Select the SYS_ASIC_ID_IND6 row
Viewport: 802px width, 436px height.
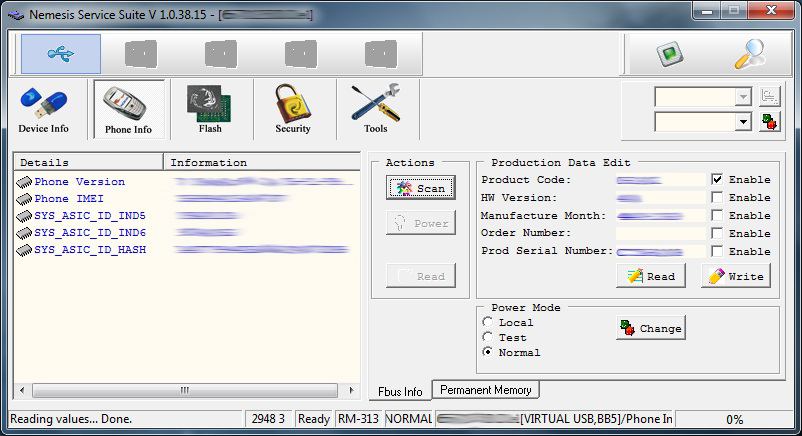click(187, 233)
